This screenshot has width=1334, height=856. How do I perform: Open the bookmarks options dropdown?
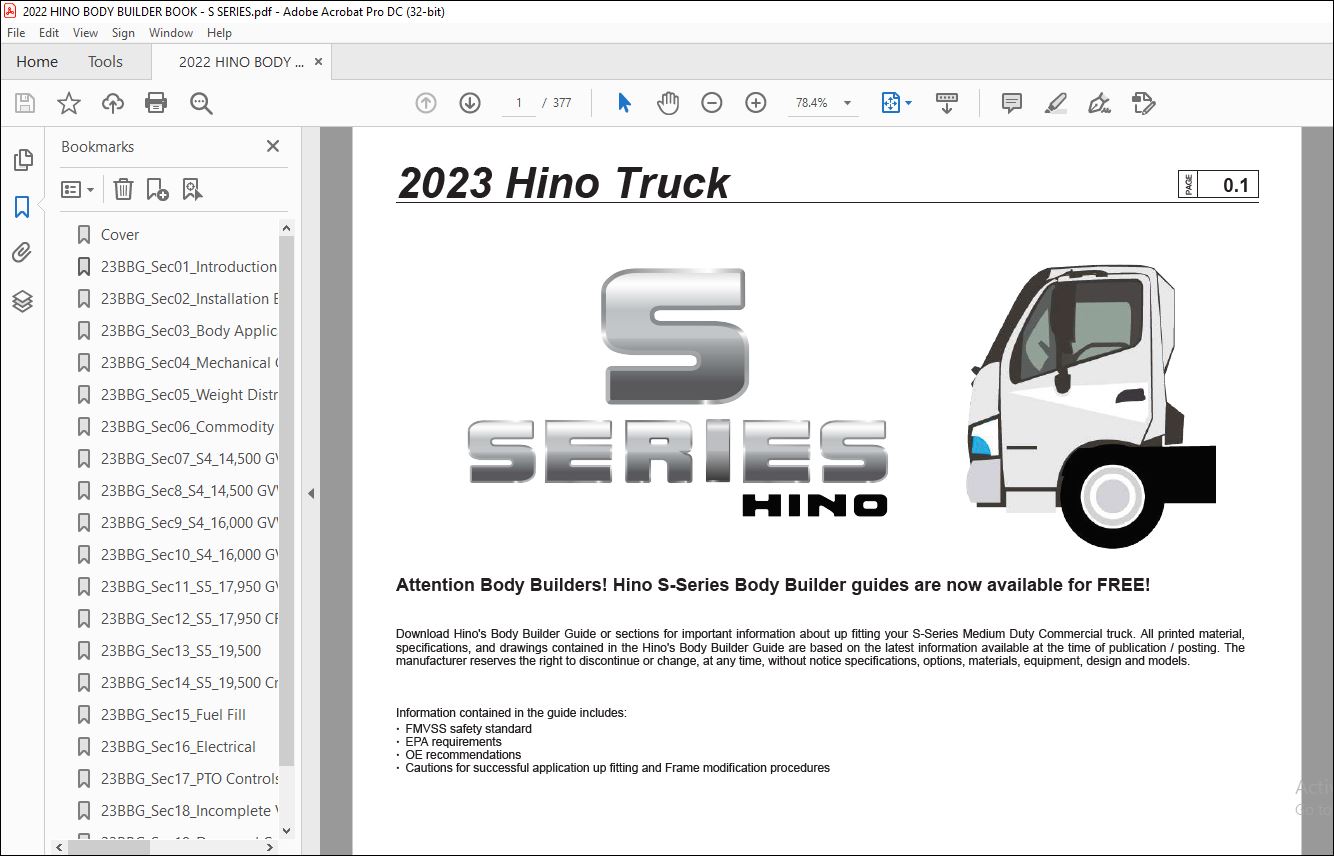(77, 189)
